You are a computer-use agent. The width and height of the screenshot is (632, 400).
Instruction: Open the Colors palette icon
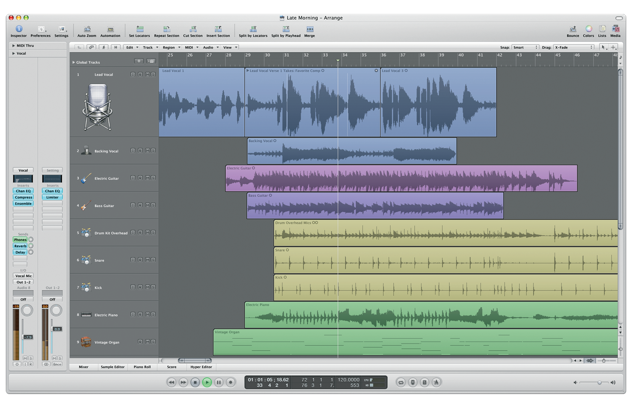point(588,29)
